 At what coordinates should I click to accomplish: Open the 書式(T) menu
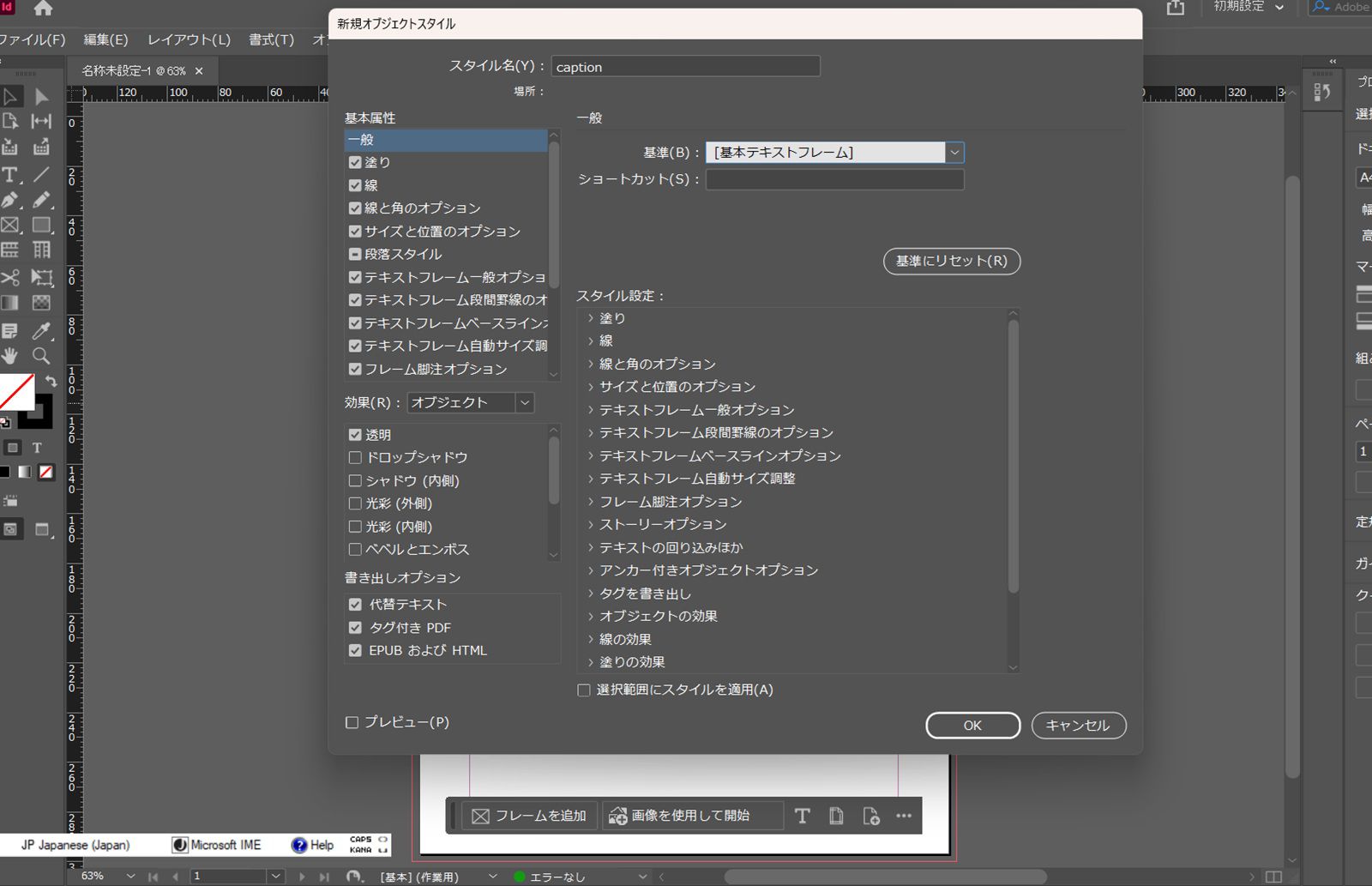(x=271, y=39)
